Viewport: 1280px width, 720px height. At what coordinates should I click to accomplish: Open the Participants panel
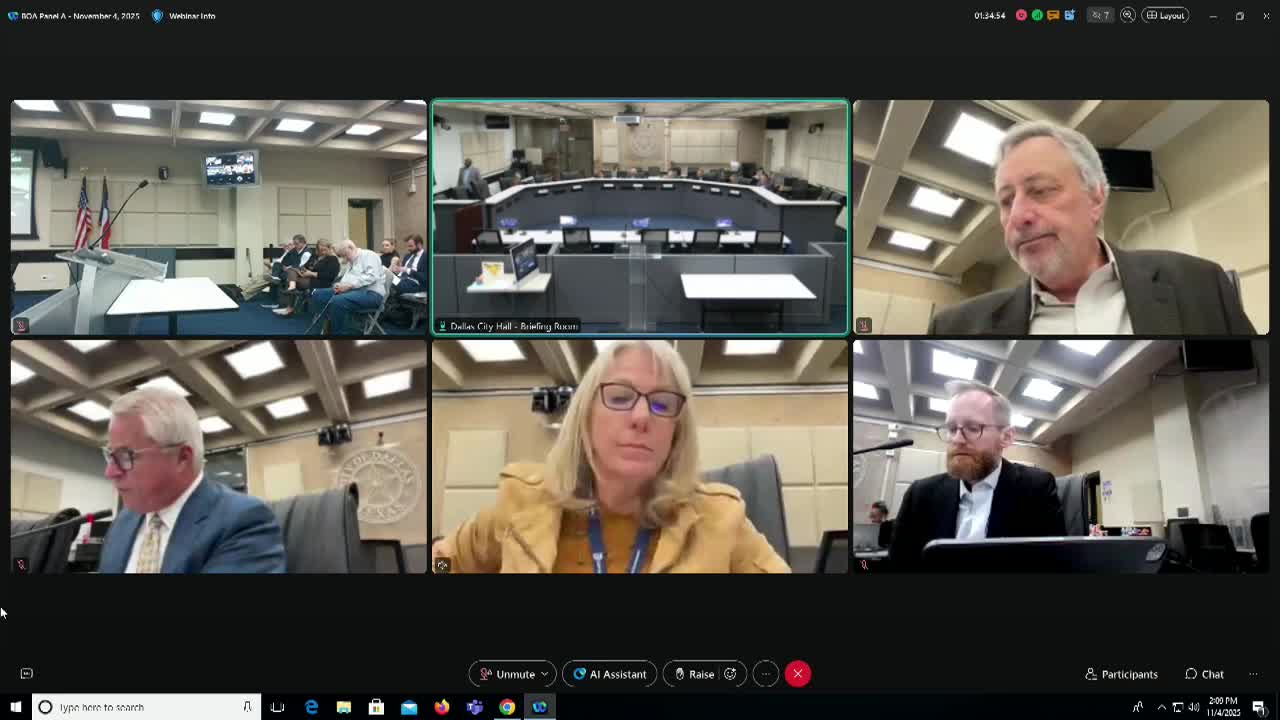tap(1121, 674)
